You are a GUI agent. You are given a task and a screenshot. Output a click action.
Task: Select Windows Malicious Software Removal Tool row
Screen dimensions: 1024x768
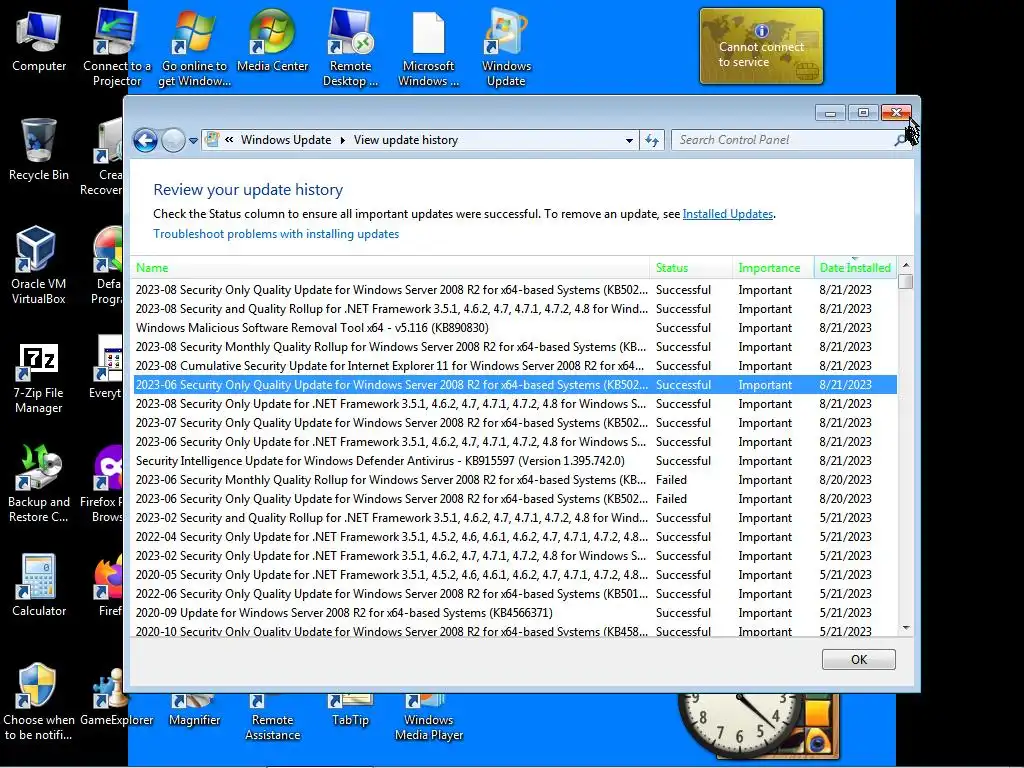point(515,328)
